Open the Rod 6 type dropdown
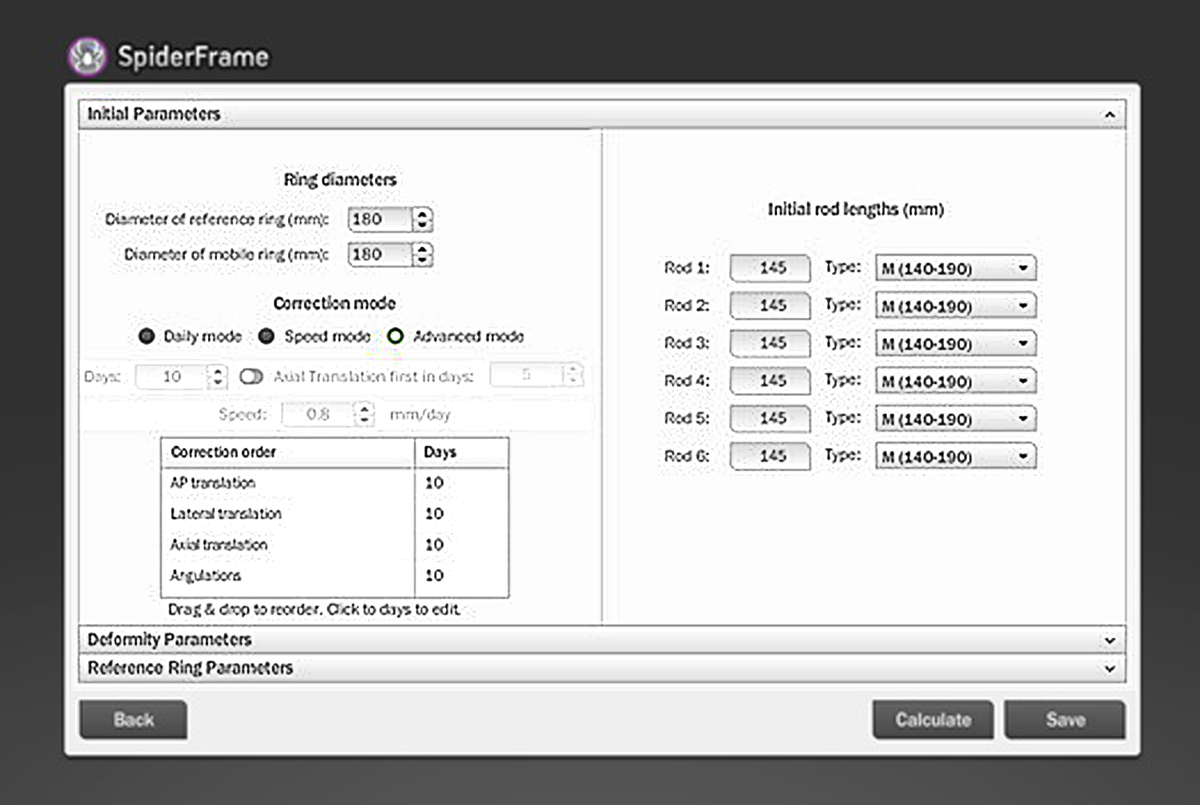 [956, 457]
